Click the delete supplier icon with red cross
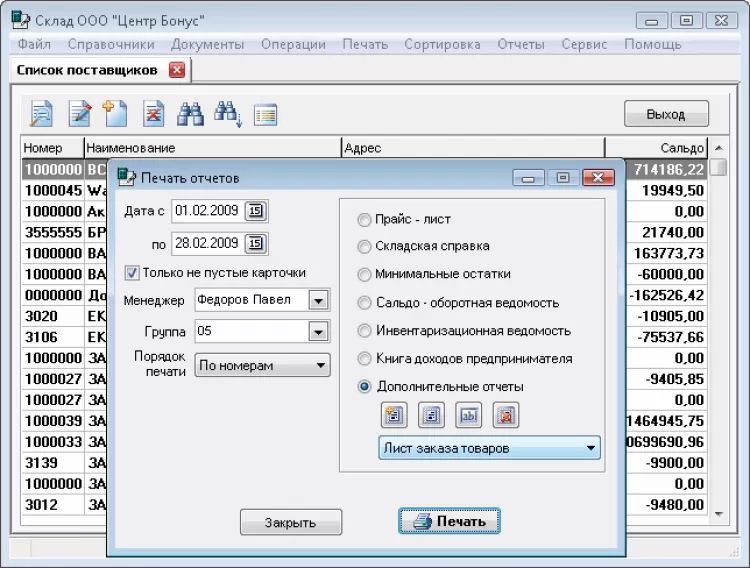 point(154,114)
